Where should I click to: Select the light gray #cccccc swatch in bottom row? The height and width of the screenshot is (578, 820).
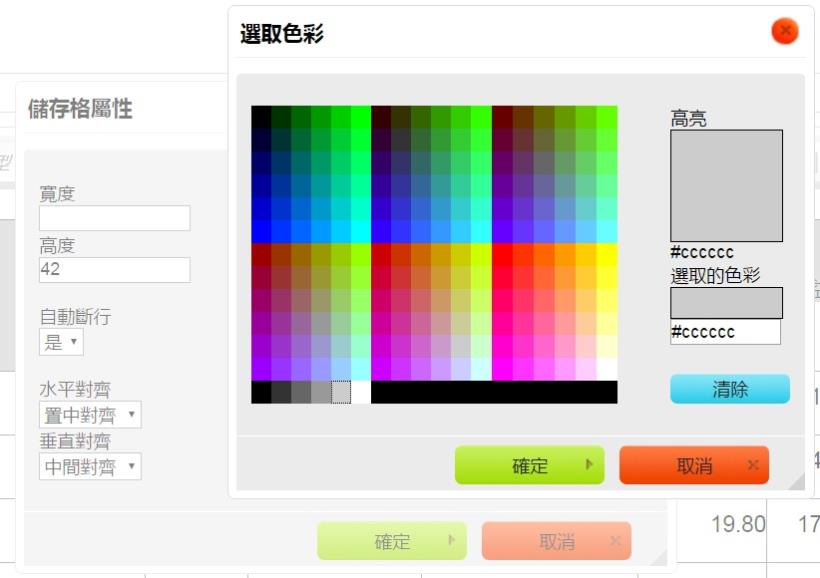click(x=341, y=392)
